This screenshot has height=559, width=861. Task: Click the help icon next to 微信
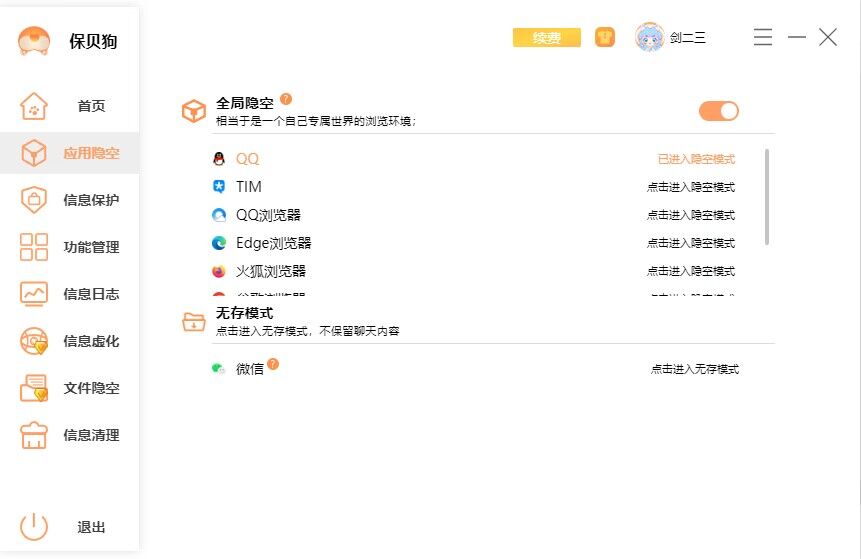click(x=273, y=364)
